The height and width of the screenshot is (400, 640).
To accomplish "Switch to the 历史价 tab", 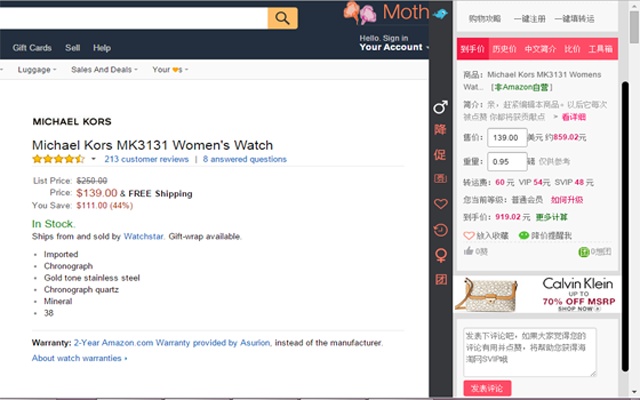I will click(504, 49).
